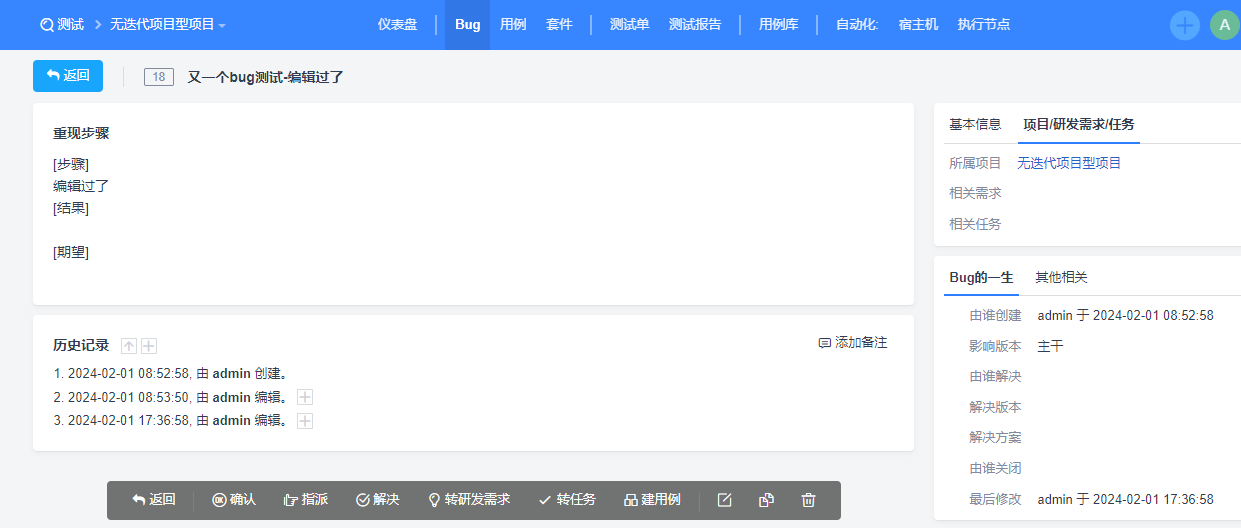Click the 影响版本 value 主干
The width and height of the screenshot is (1241, 528).
click(1051, 346)
